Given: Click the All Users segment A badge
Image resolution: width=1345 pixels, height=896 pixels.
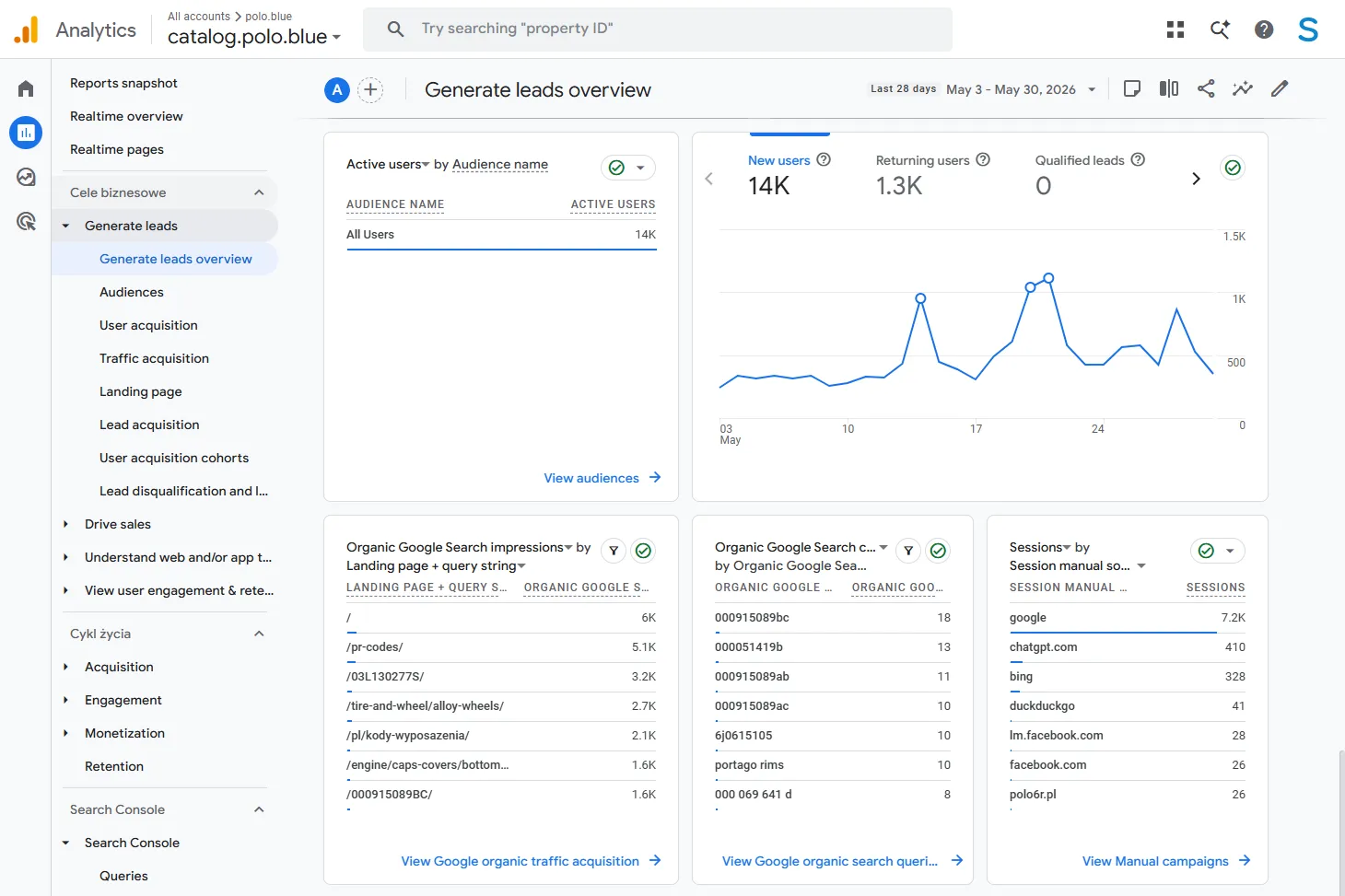Looking at the screenshot, I should click(337, 89).
